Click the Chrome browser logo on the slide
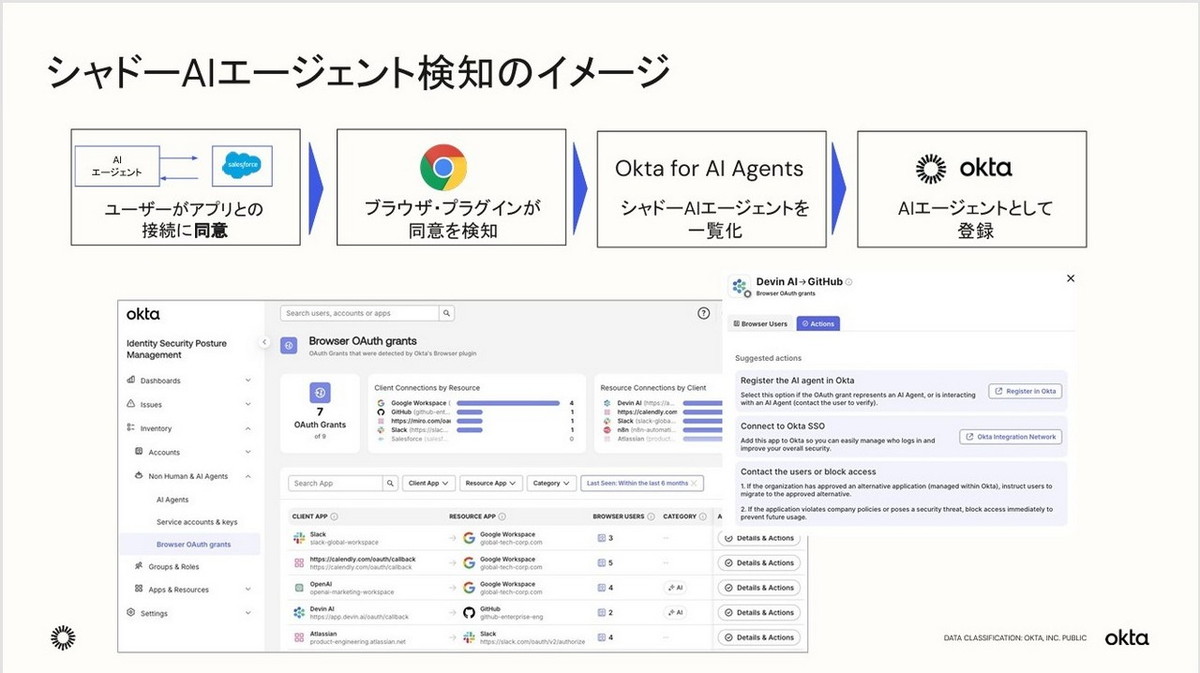The width and height of the screenshot is (1200, 673). click(444, 167)
